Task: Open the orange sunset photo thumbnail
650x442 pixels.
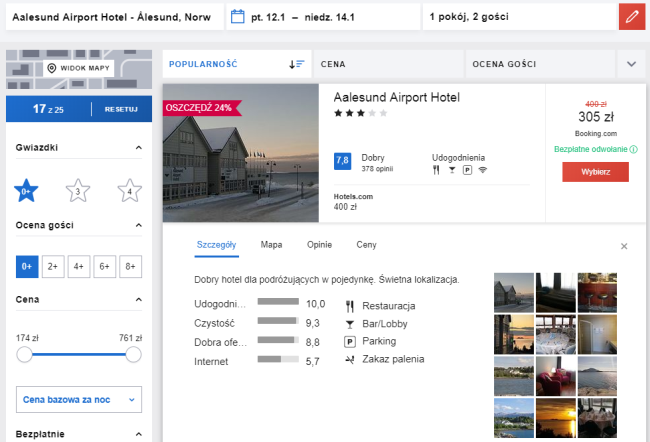Action: click(x=555, y=418)
